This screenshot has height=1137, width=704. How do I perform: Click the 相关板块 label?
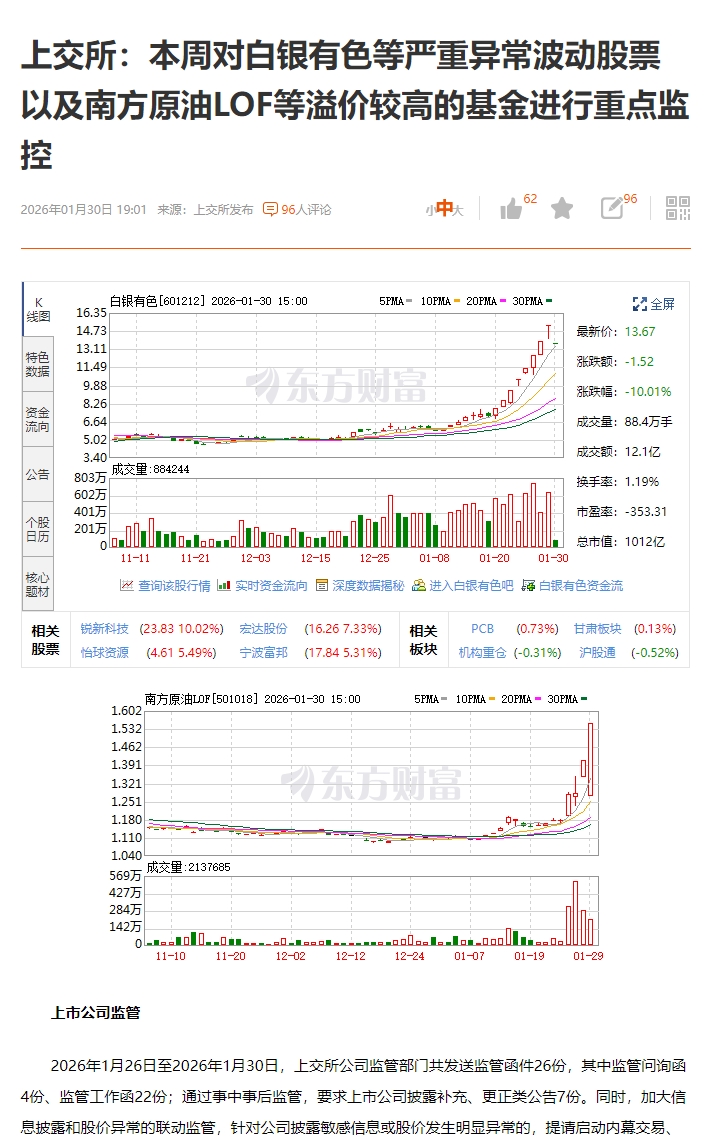tap(423, 640)
